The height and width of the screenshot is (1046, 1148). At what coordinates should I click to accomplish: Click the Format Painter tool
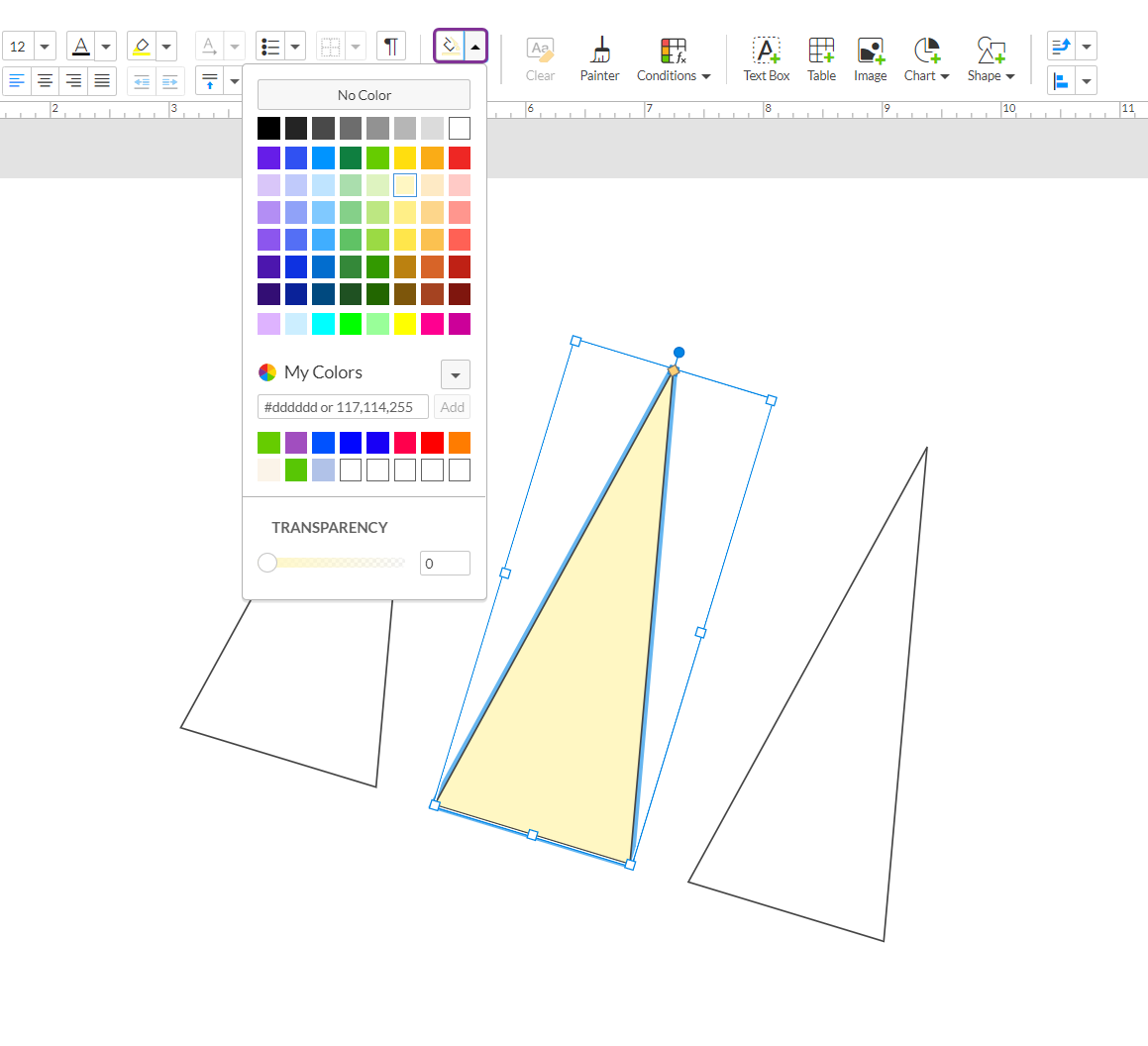point(599,59)
